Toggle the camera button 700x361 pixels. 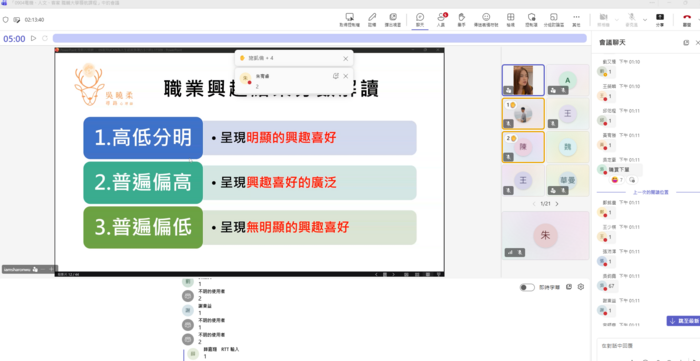coord(604,20)
